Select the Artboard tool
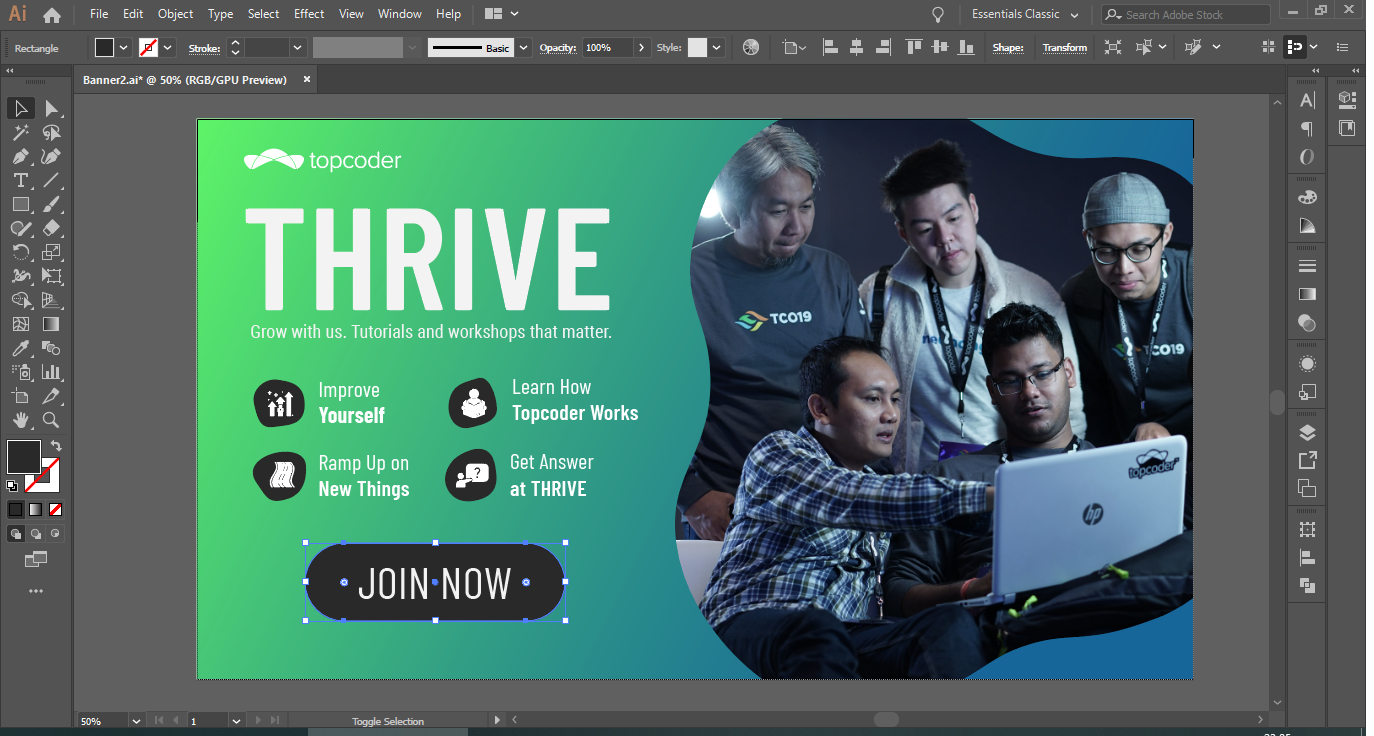Image resolution: width=1374 pixels, height=736 pixels. click(21, 396)
